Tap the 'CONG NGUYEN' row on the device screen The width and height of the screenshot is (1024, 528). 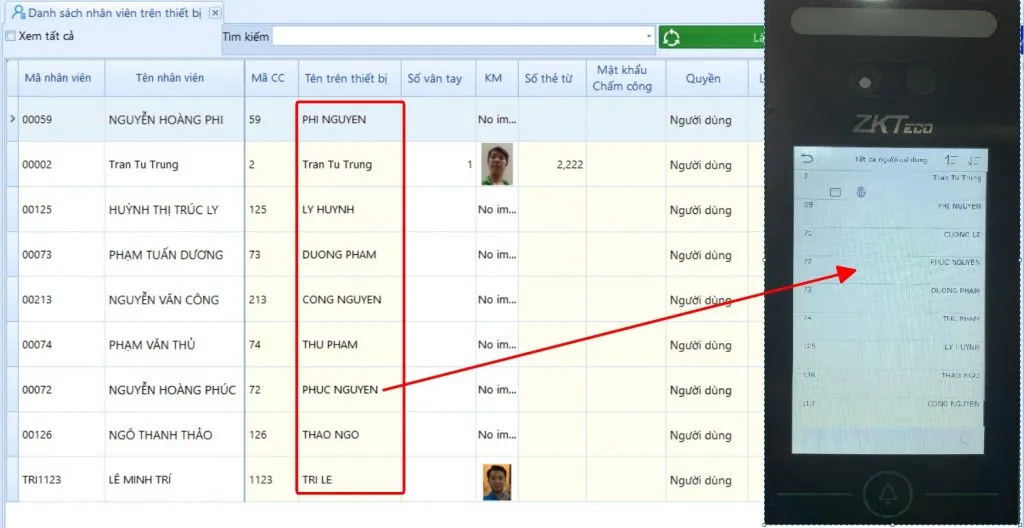coord(889,411)
